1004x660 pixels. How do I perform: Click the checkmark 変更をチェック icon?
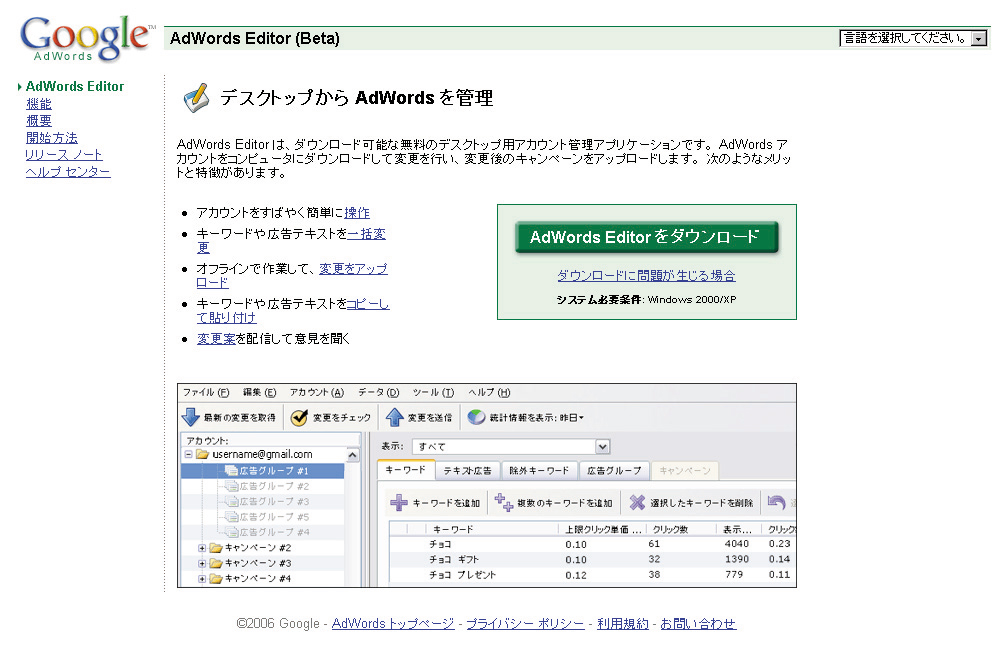(x=299, y=417)
